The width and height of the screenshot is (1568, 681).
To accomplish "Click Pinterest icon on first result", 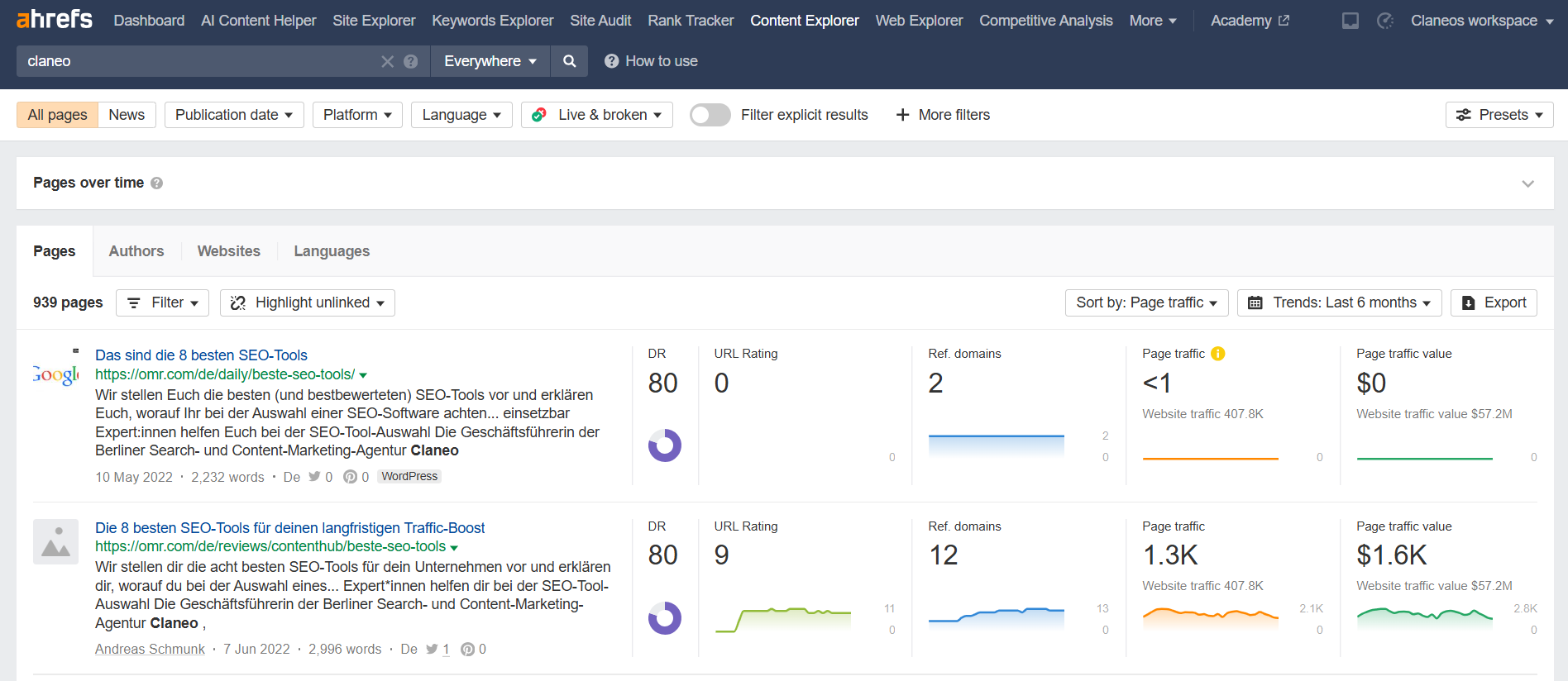I will (350, 477).
